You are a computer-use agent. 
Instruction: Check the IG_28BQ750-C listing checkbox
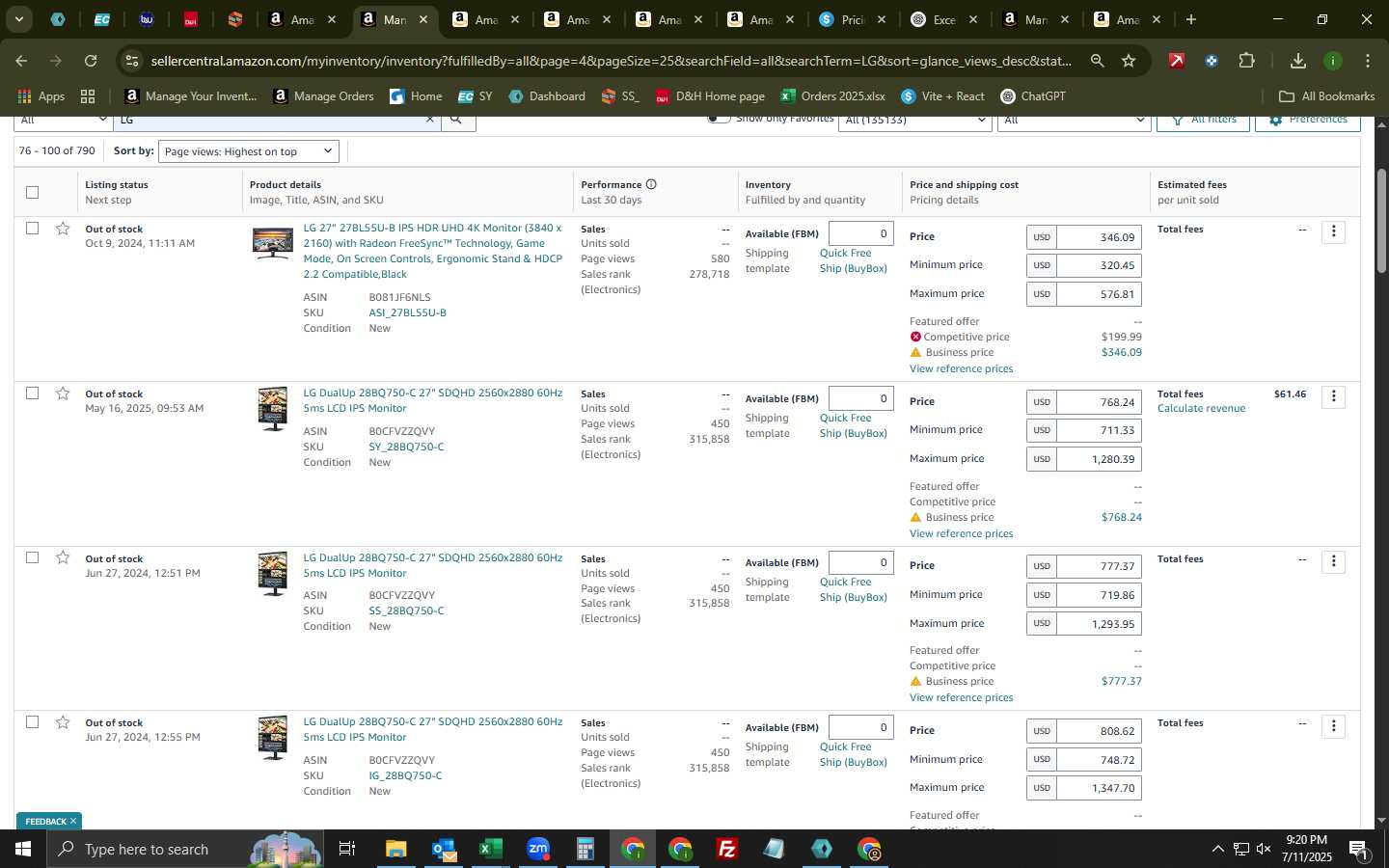click(x=32, y=722)
